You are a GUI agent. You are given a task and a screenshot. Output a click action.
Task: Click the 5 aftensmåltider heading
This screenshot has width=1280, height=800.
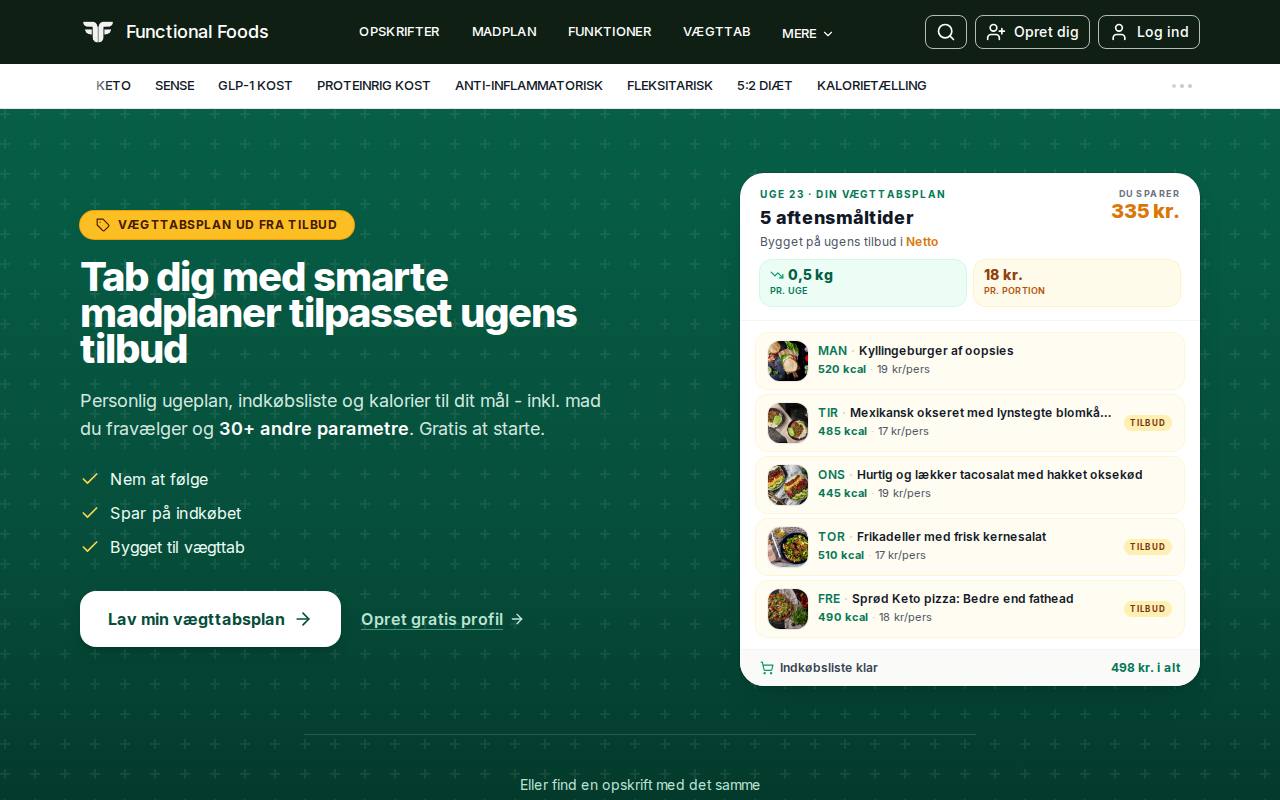click(837, 217)
